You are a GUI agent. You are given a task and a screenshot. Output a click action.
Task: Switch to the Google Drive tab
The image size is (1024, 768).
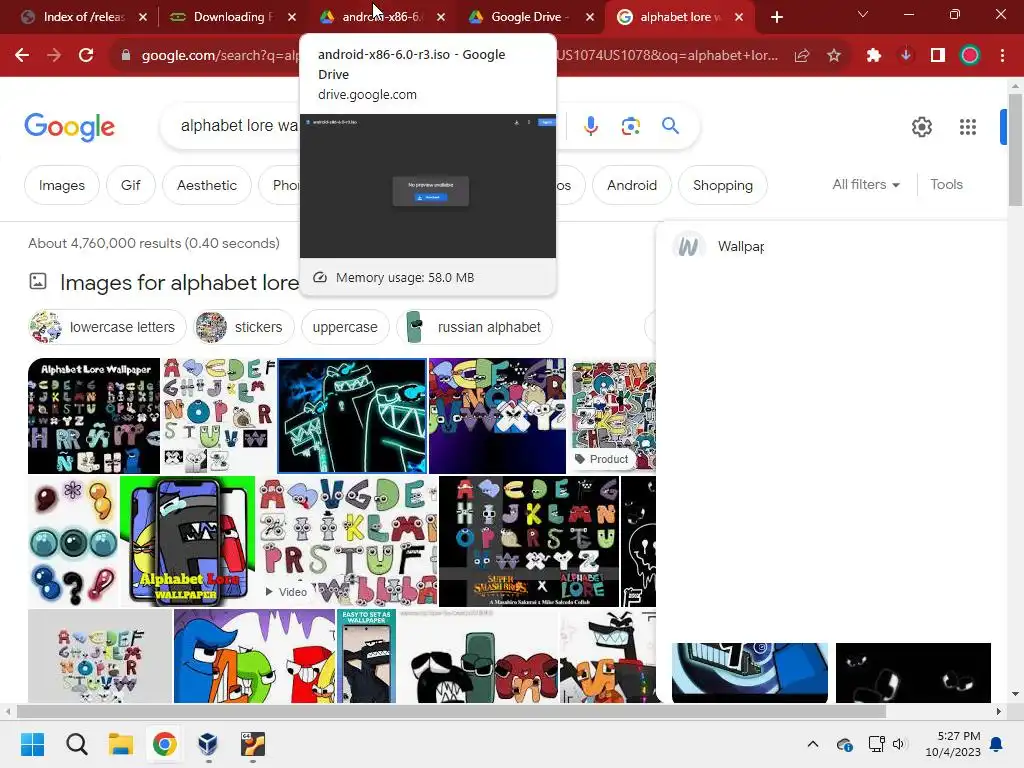click(530, 17)
